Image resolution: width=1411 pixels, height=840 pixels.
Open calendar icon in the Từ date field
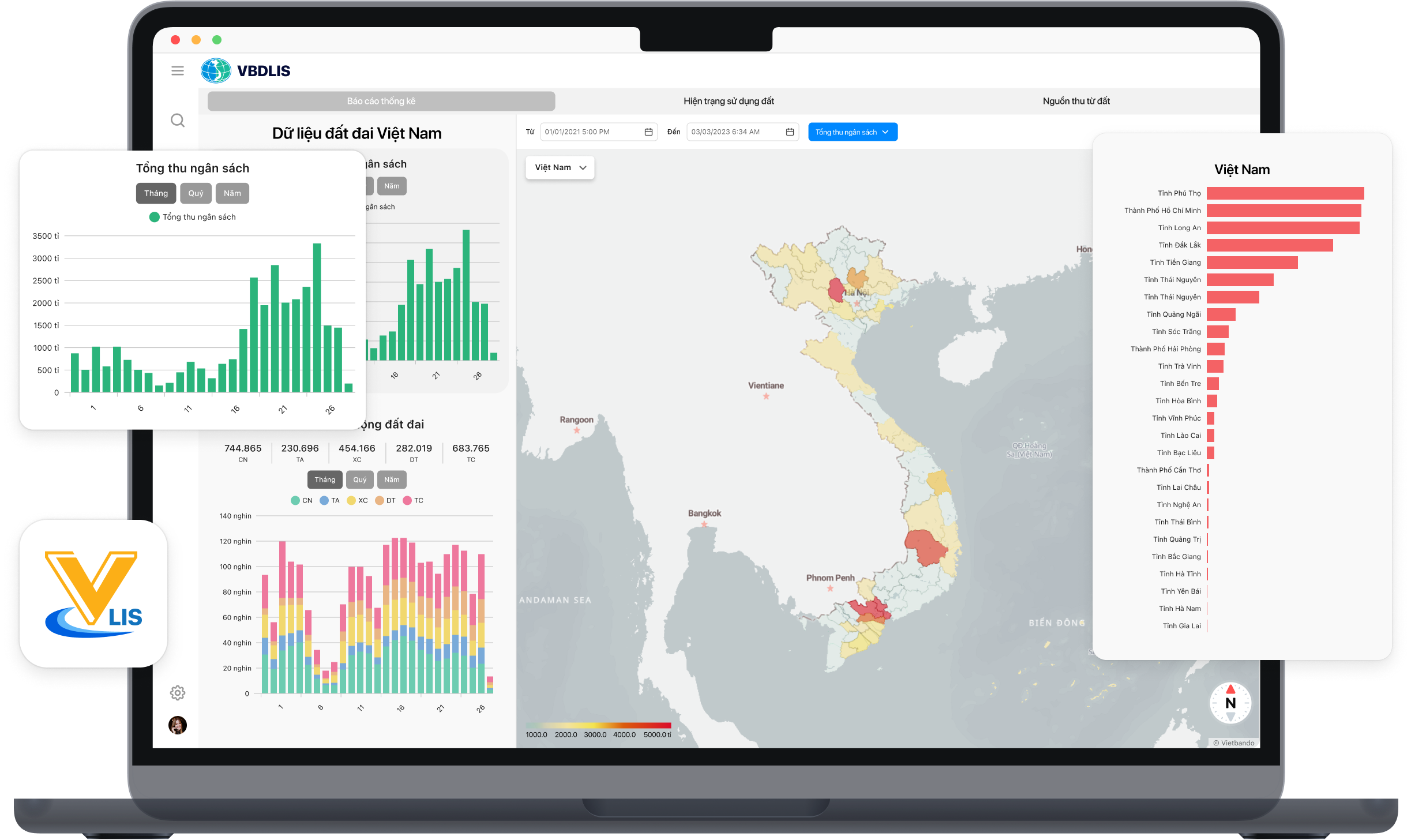(648, 132)
